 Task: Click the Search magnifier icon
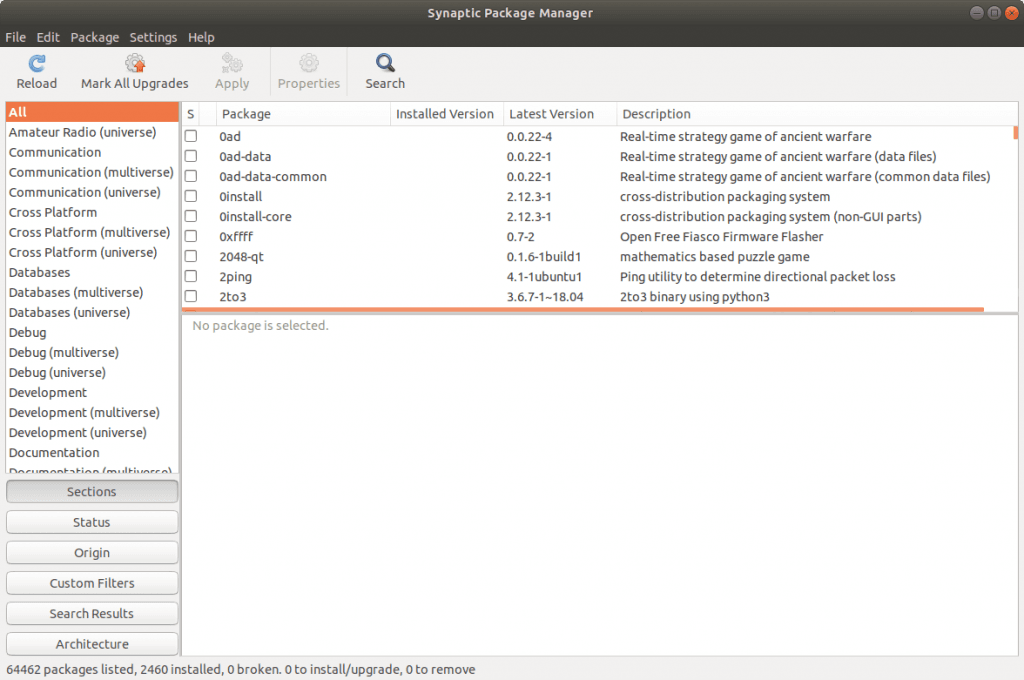pyautogui.click(x=384, y=70)
